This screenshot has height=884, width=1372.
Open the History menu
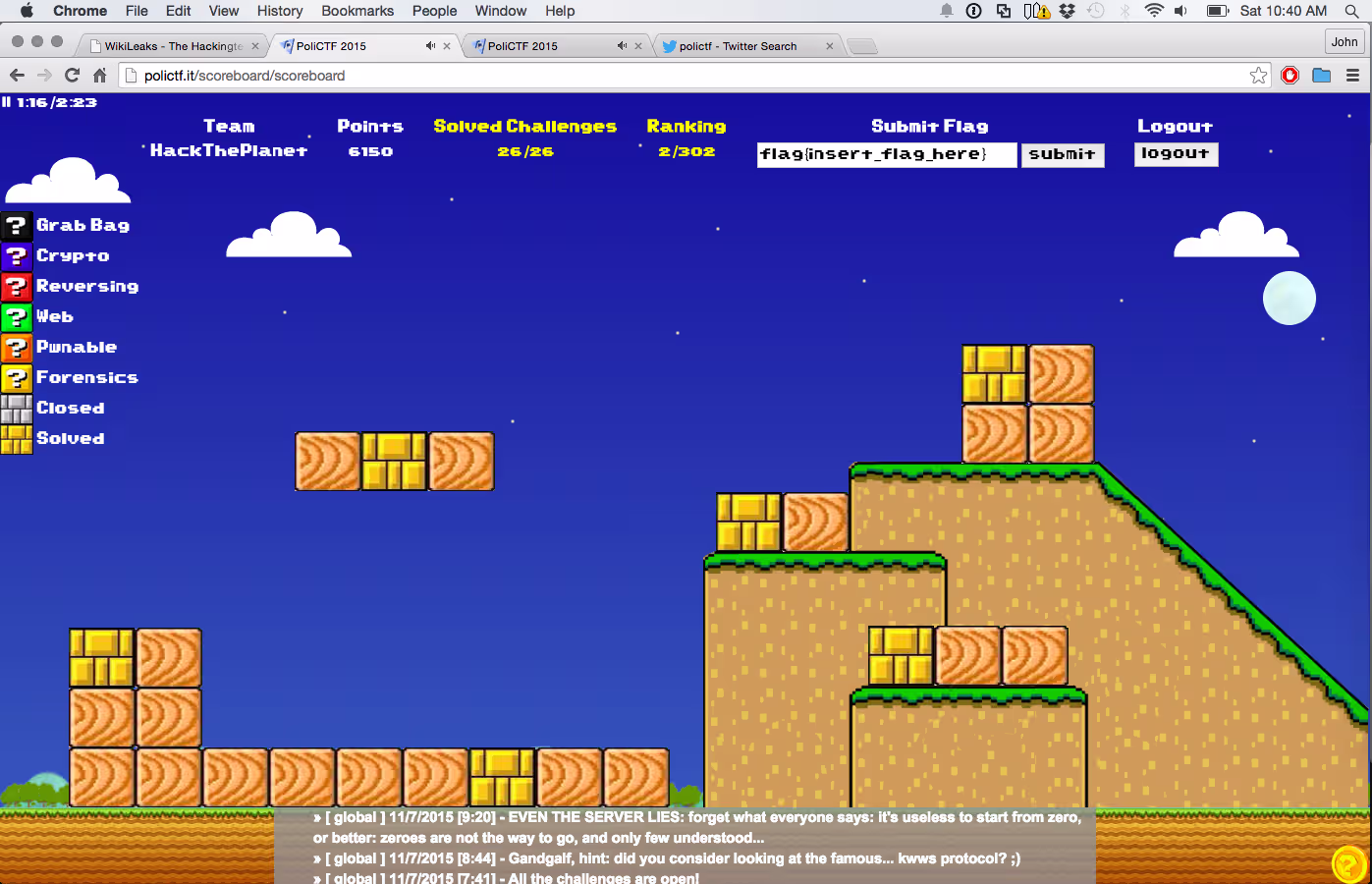tap(280, 11)
